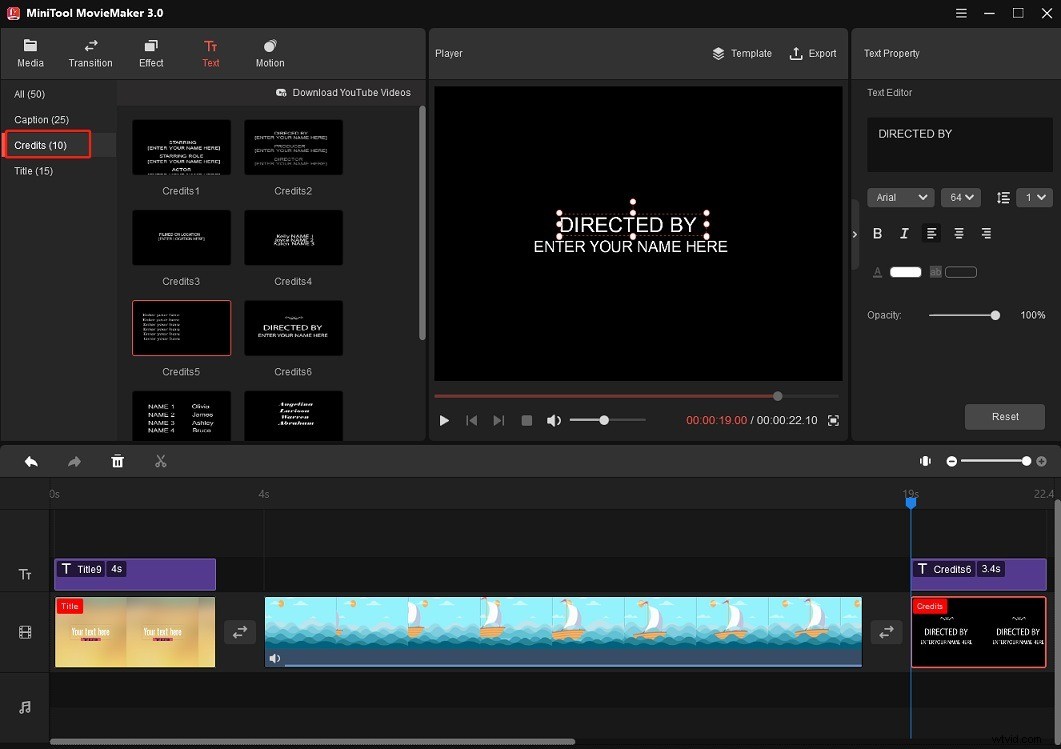Redo the last action
Image resolution: width=1061 pixels, height=749 pixels.
tap(73, 461)
